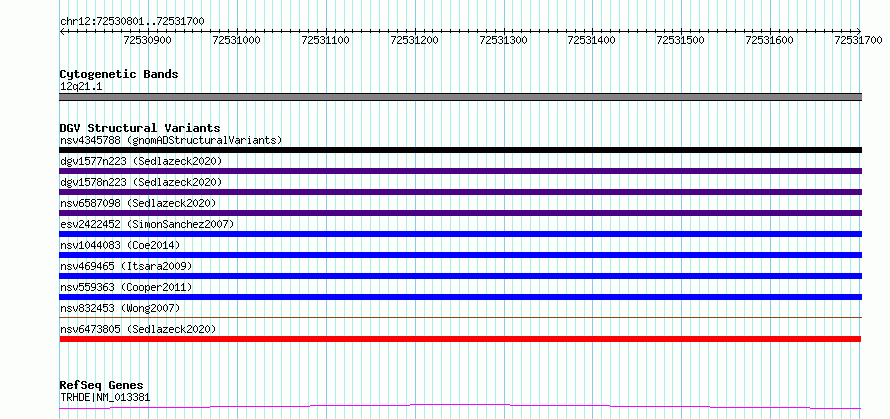Click ruler position 72531200
The height and width of the screenshot is (419, 890).
tap(414, 40)
